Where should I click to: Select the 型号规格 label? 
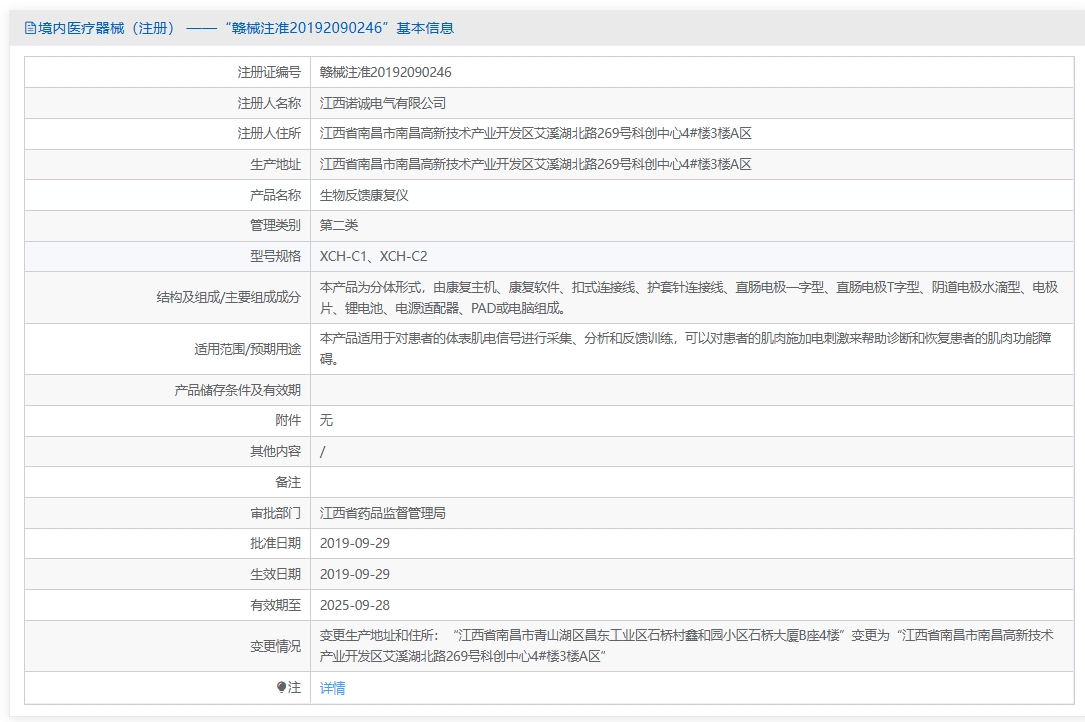(x=275, y=257)
